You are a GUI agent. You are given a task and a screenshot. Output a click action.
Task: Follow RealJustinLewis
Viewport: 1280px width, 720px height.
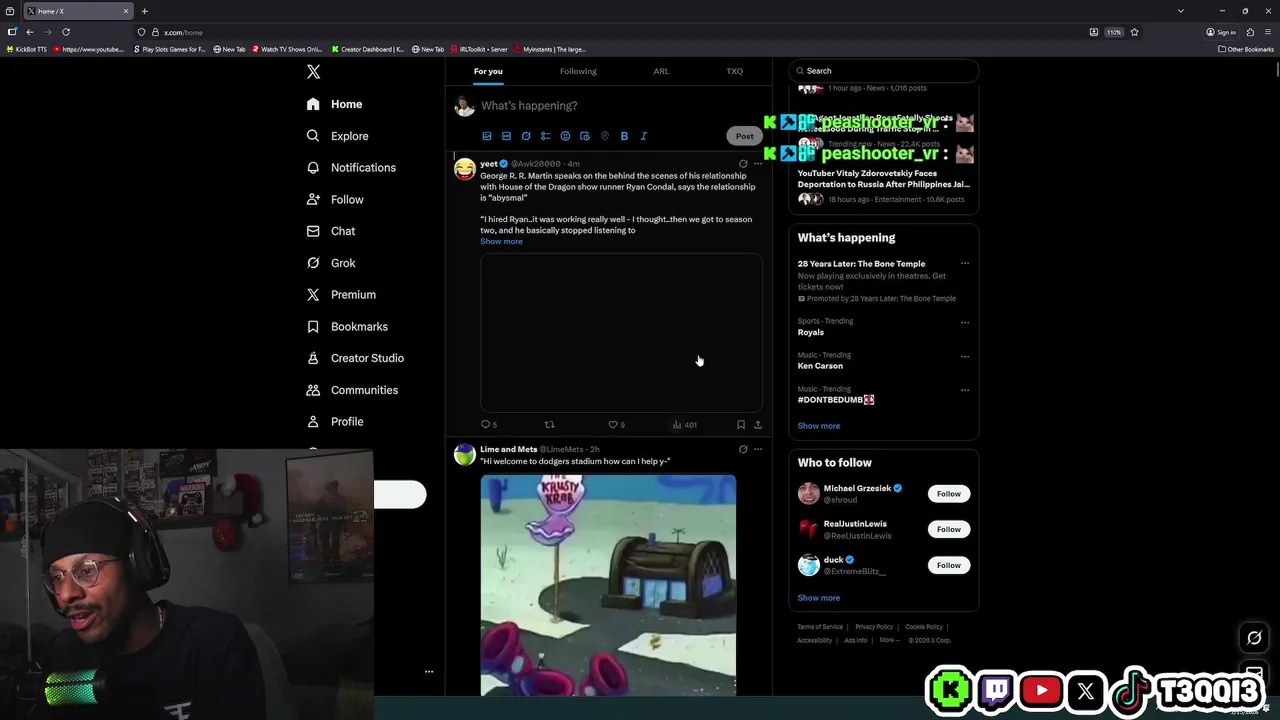(x=949, y=529)
